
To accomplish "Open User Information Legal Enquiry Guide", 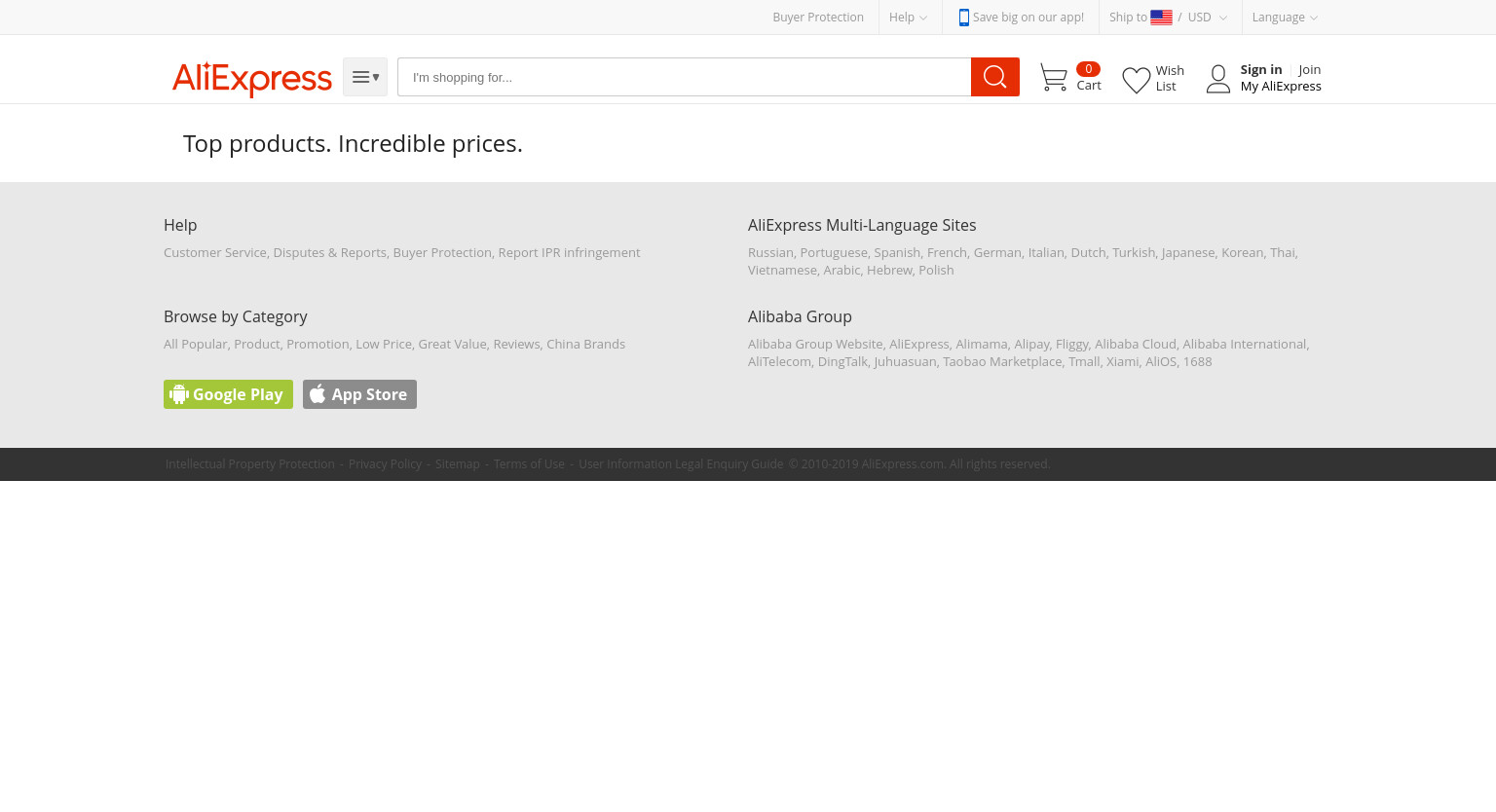I will click(681, 464).
